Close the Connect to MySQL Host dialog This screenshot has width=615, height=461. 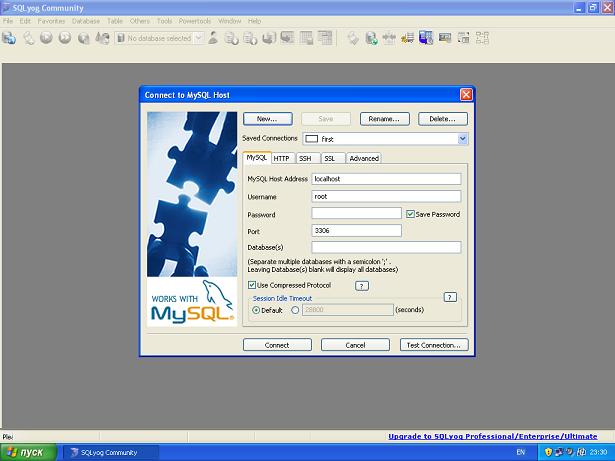[x=466, y=95]
